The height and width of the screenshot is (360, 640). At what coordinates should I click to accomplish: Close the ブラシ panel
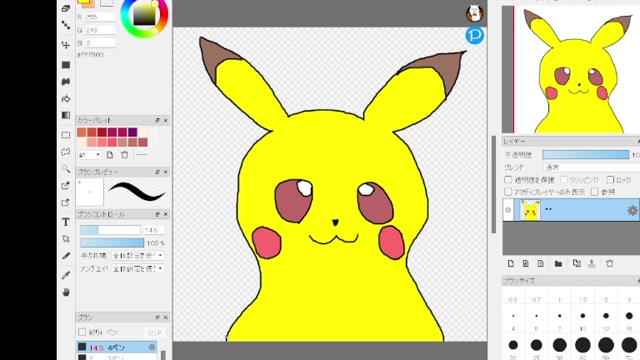pos(165,317)
